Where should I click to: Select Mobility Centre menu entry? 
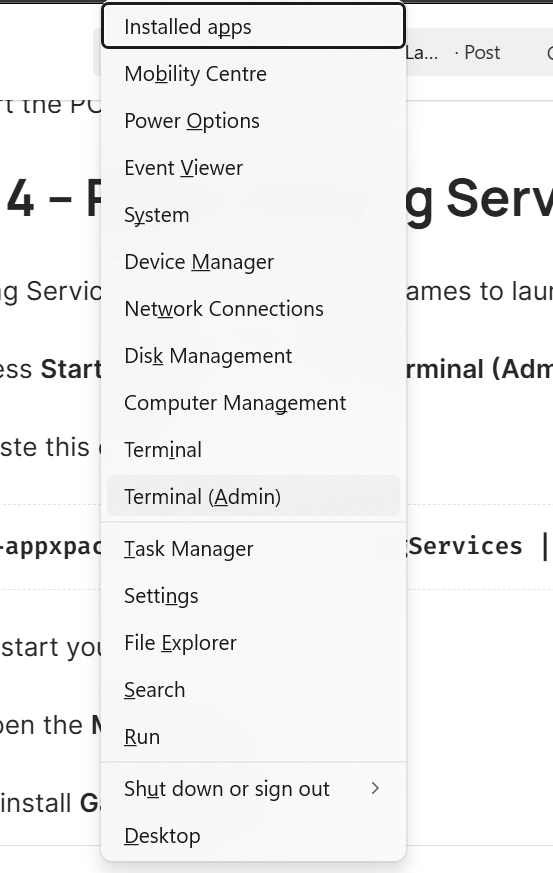pos(253,73)
